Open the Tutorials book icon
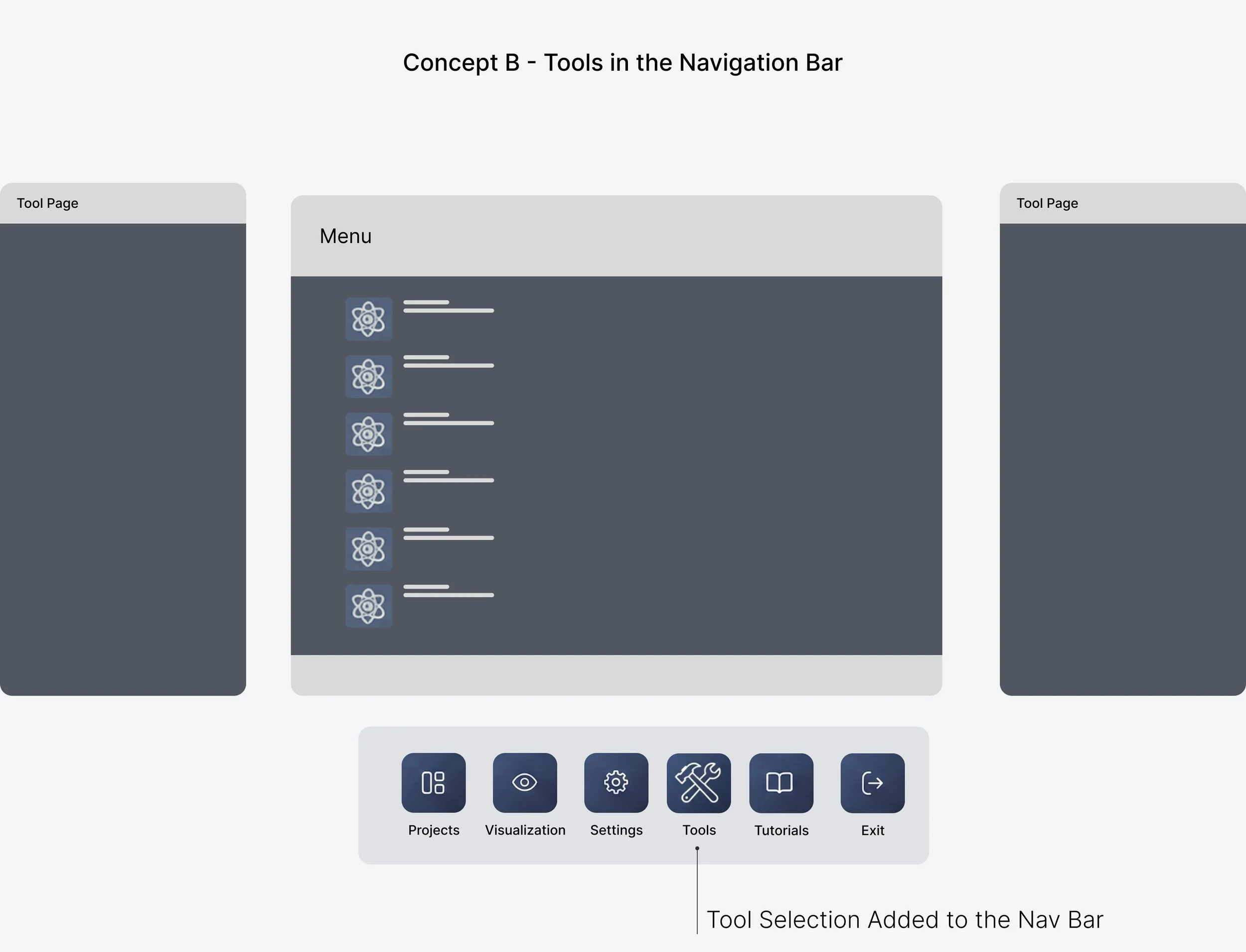1246x952 pixels. coord(781,783)
